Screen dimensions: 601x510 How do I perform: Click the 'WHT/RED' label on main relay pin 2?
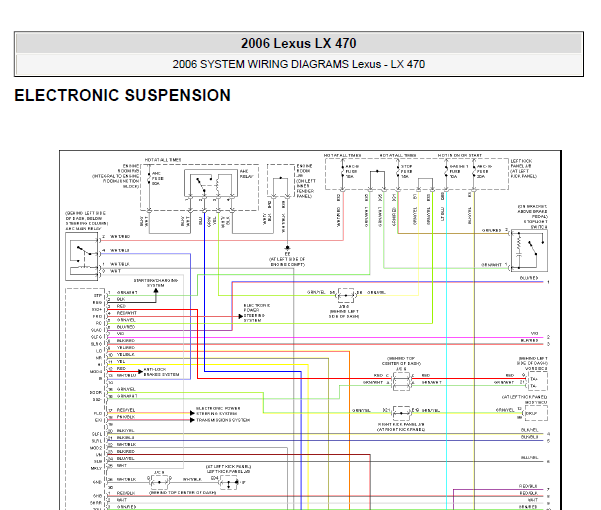pos(120,237)
